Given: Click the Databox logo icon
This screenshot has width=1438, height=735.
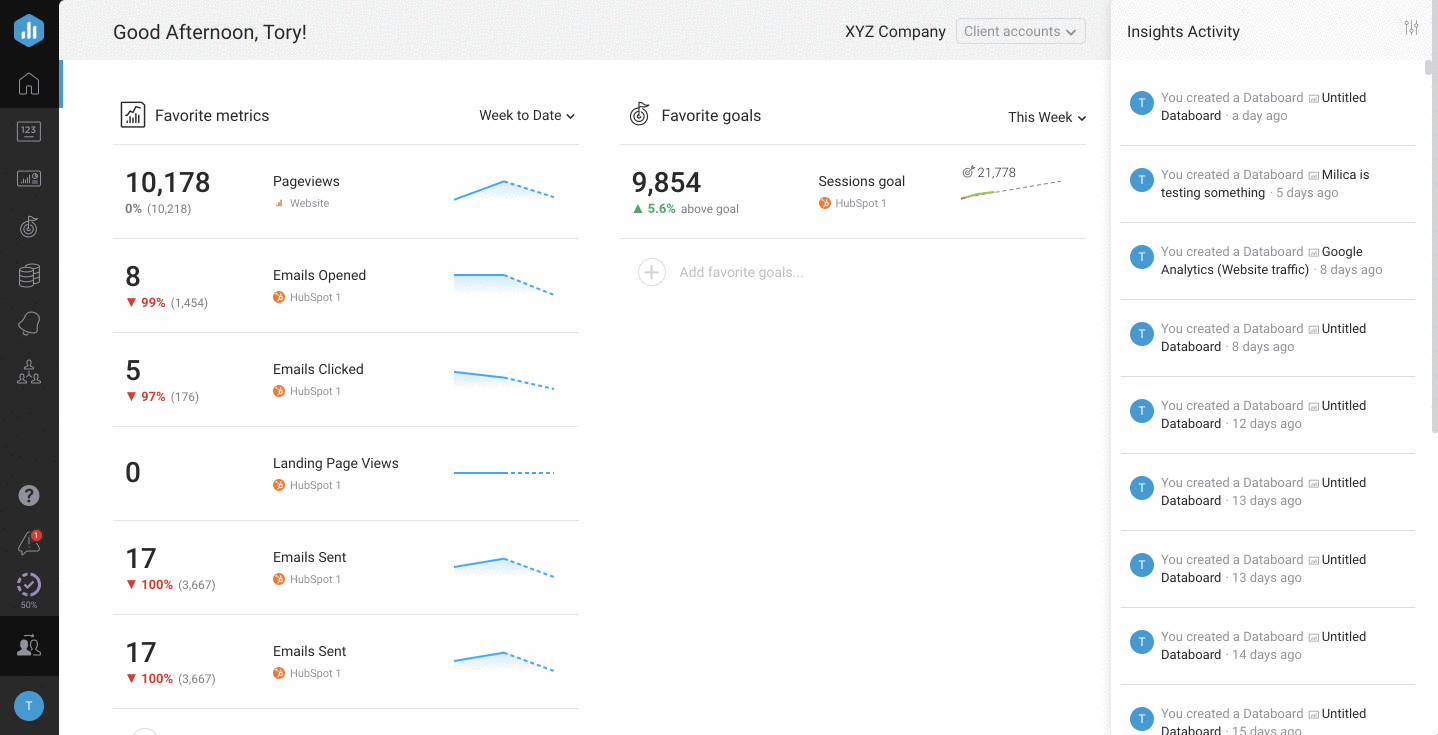Looking at the screenshot, I should (x=29, y=30).
